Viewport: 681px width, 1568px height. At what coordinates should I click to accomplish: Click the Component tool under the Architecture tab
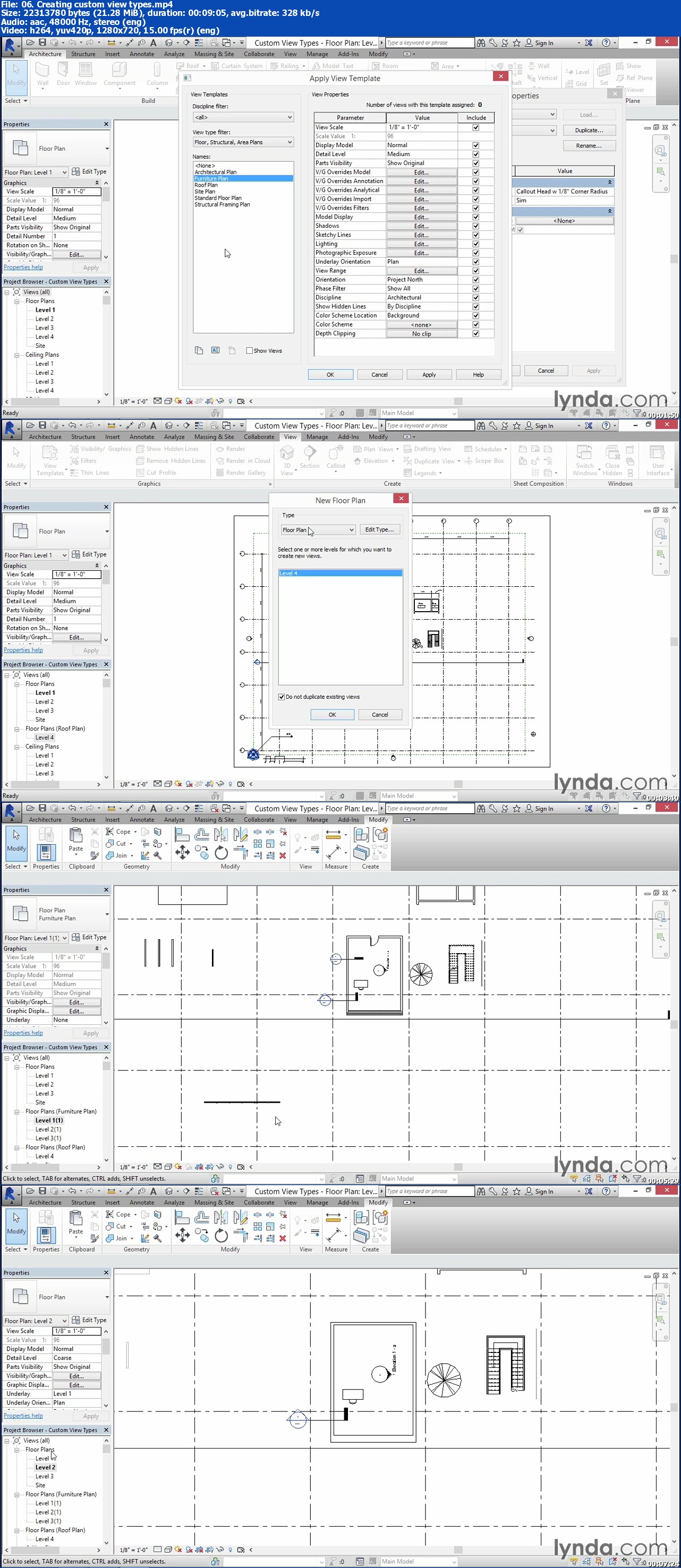(x=120, y=75)
